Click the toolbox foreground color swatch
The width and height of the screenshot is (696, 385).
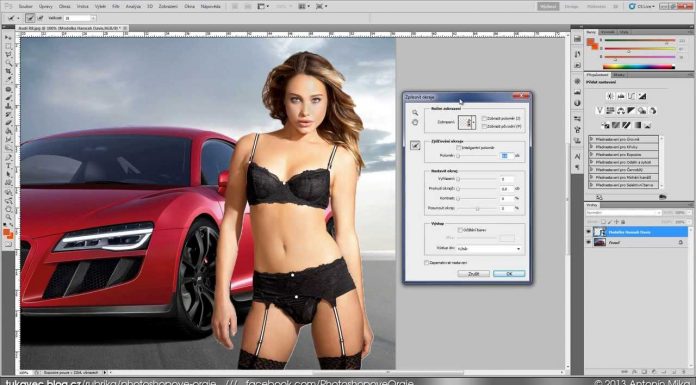tap(7, 233)
